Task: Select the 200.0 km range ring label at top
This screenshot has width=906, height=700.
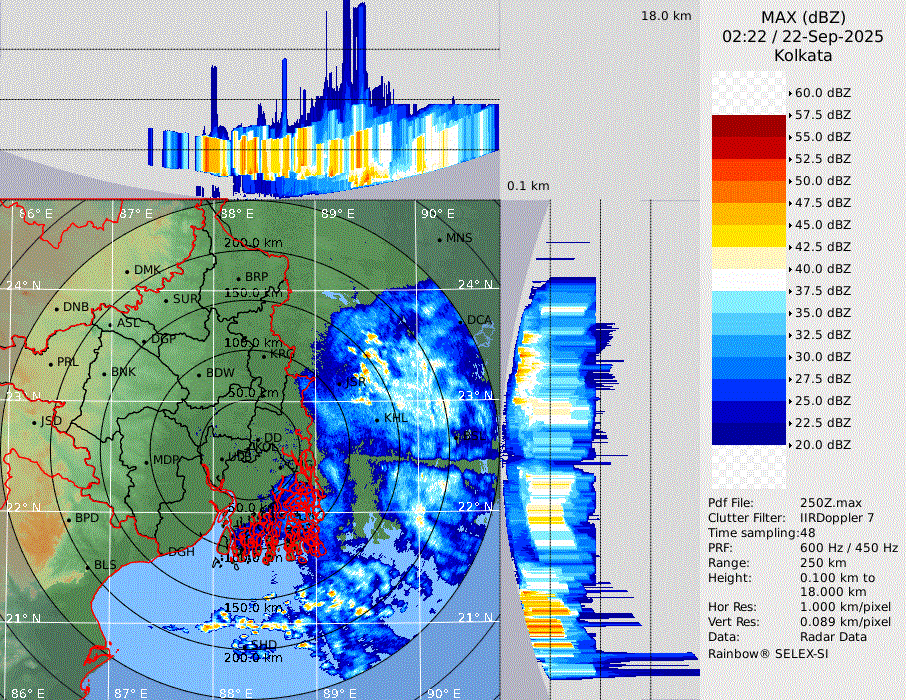Action: 252,243
